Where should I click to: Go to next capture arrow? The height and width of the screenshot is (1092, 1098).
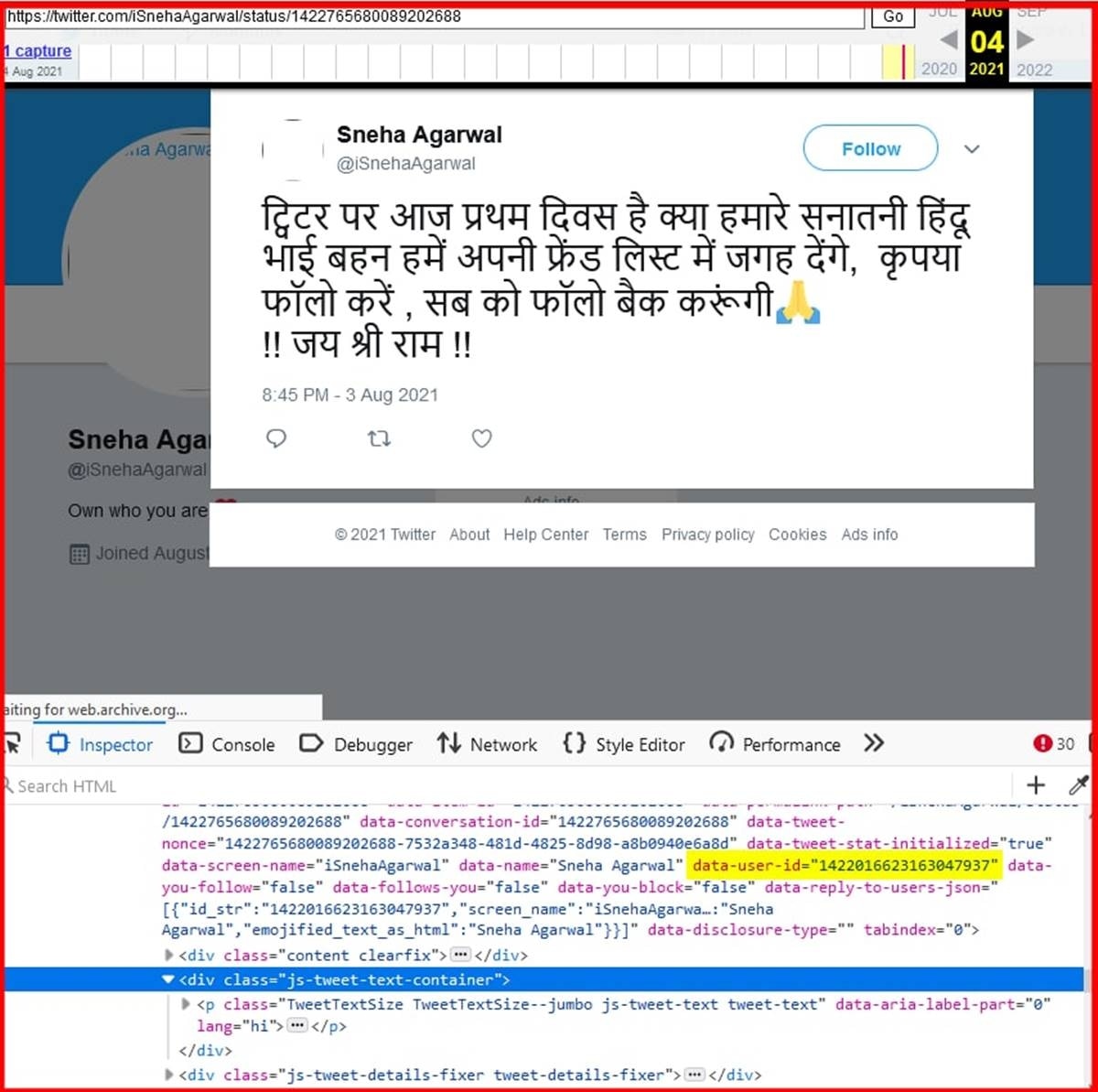(x=1026, y=39)
